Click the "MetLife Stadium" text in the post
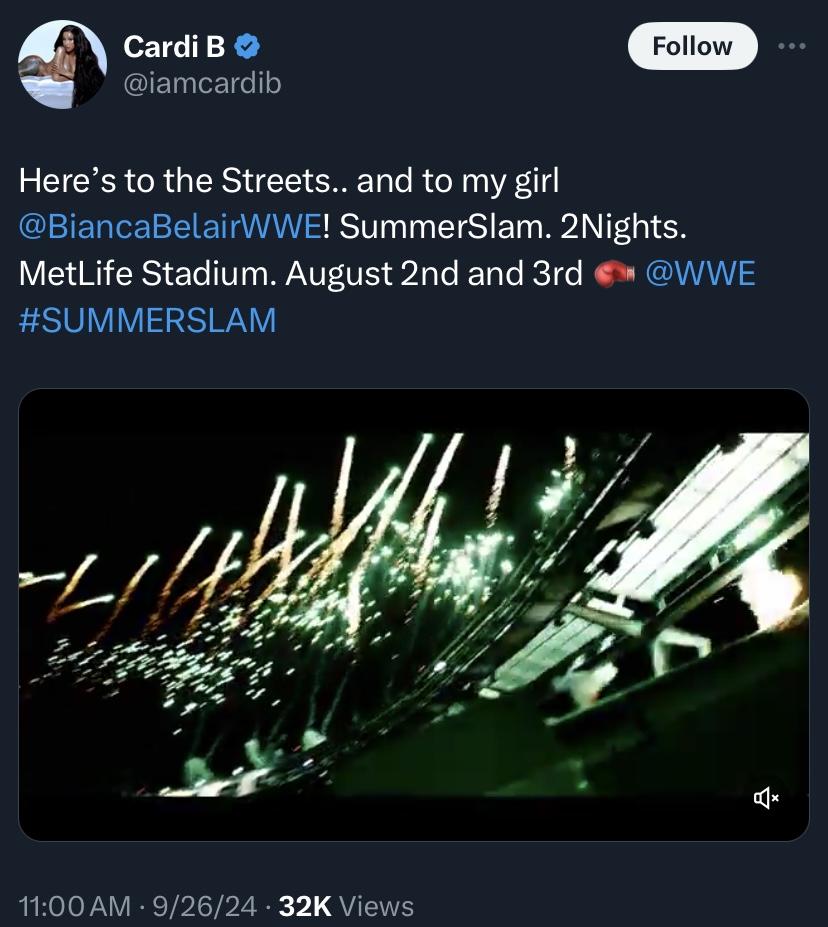 point(146,273)
